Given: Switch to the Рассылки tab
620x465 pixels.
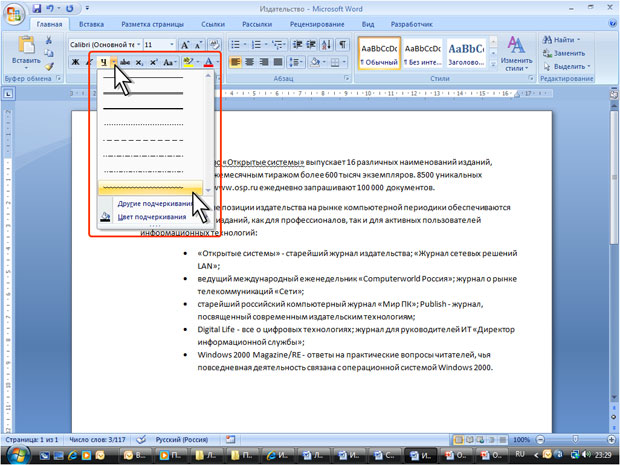Looking at the screenshot, I should 257,24.
